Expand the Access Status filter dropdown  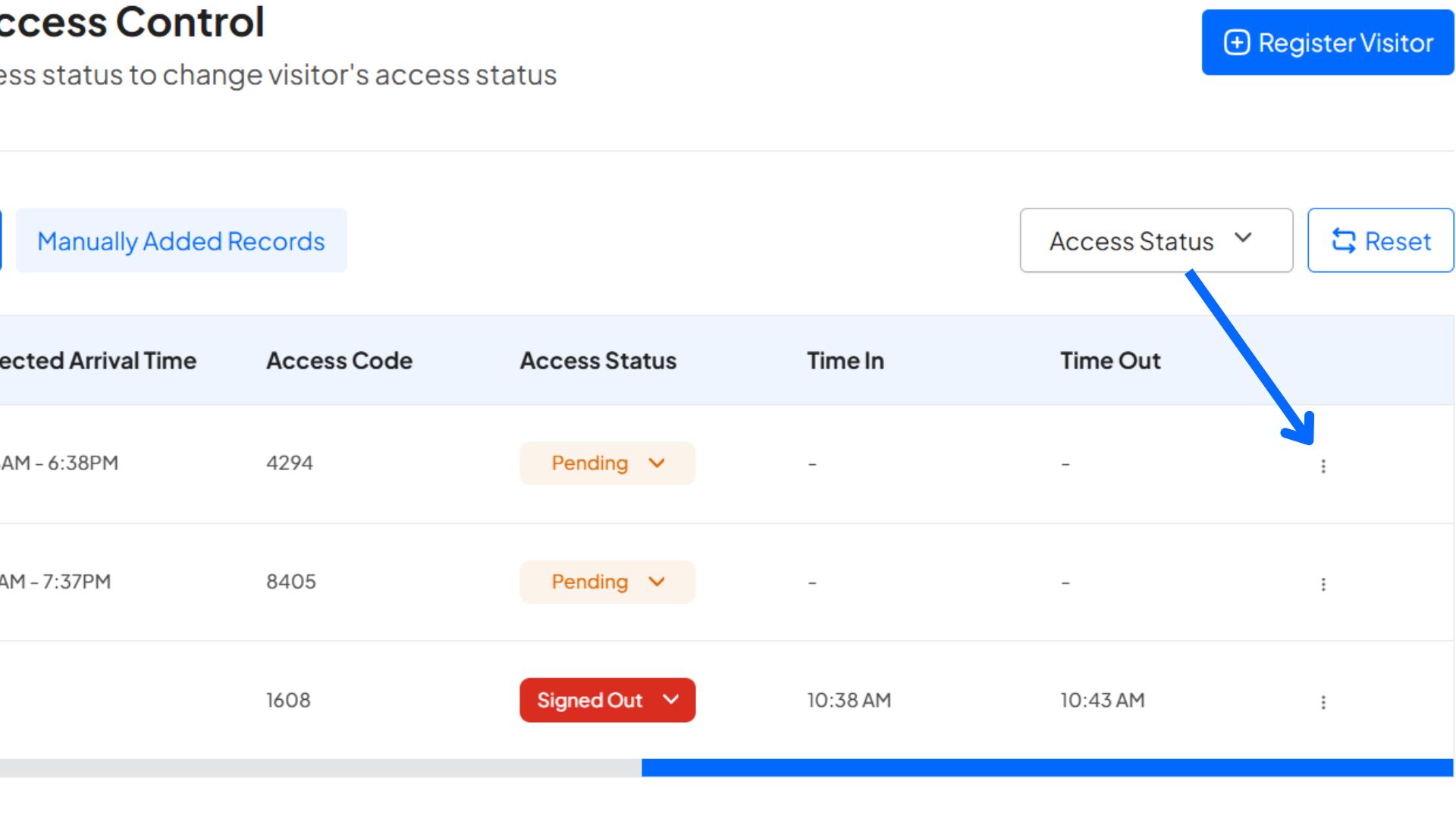(x=1156, y=240)
